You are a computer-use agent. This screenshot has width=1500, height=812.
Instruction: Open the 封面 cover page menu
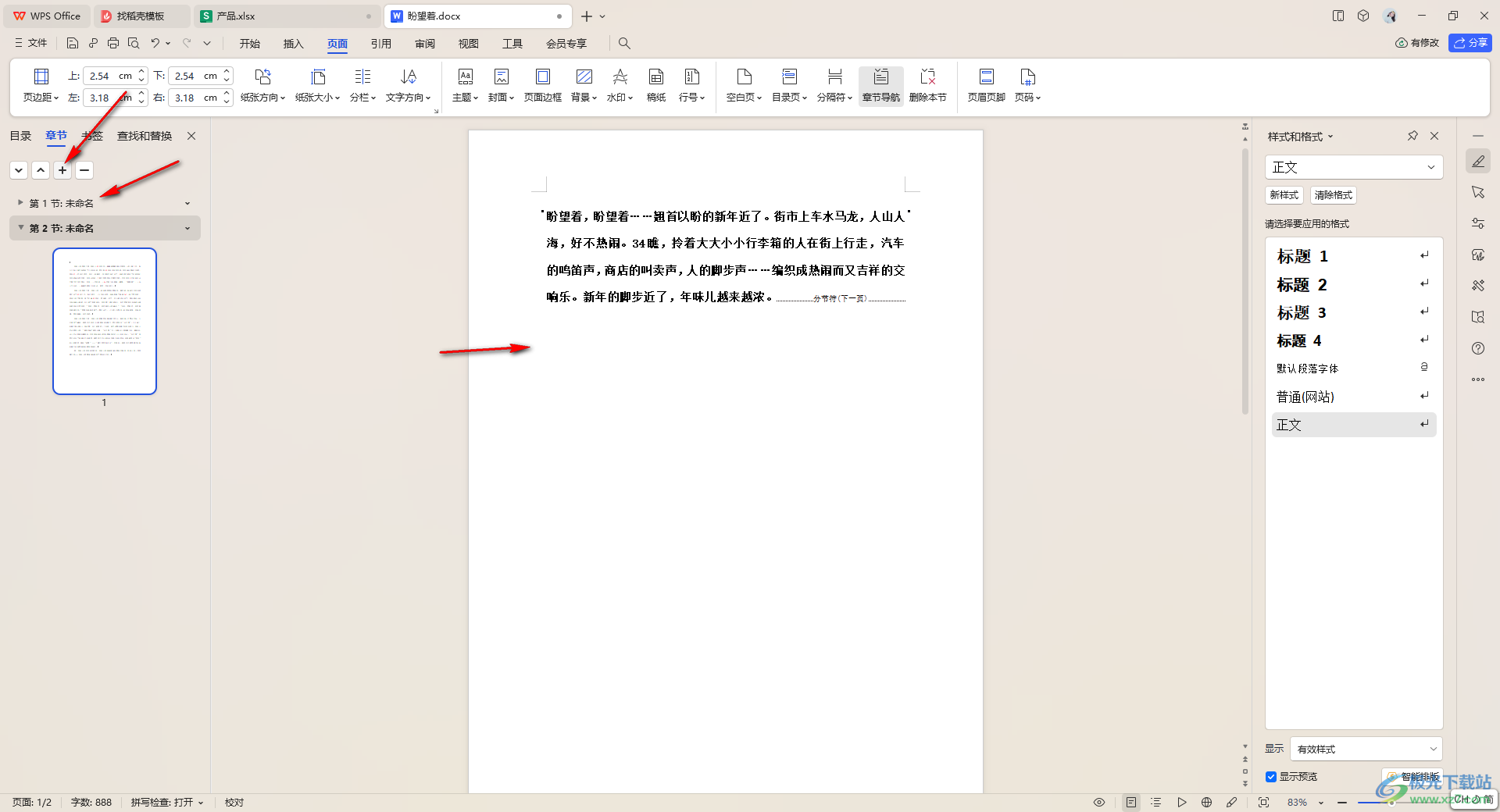(501, 85)
